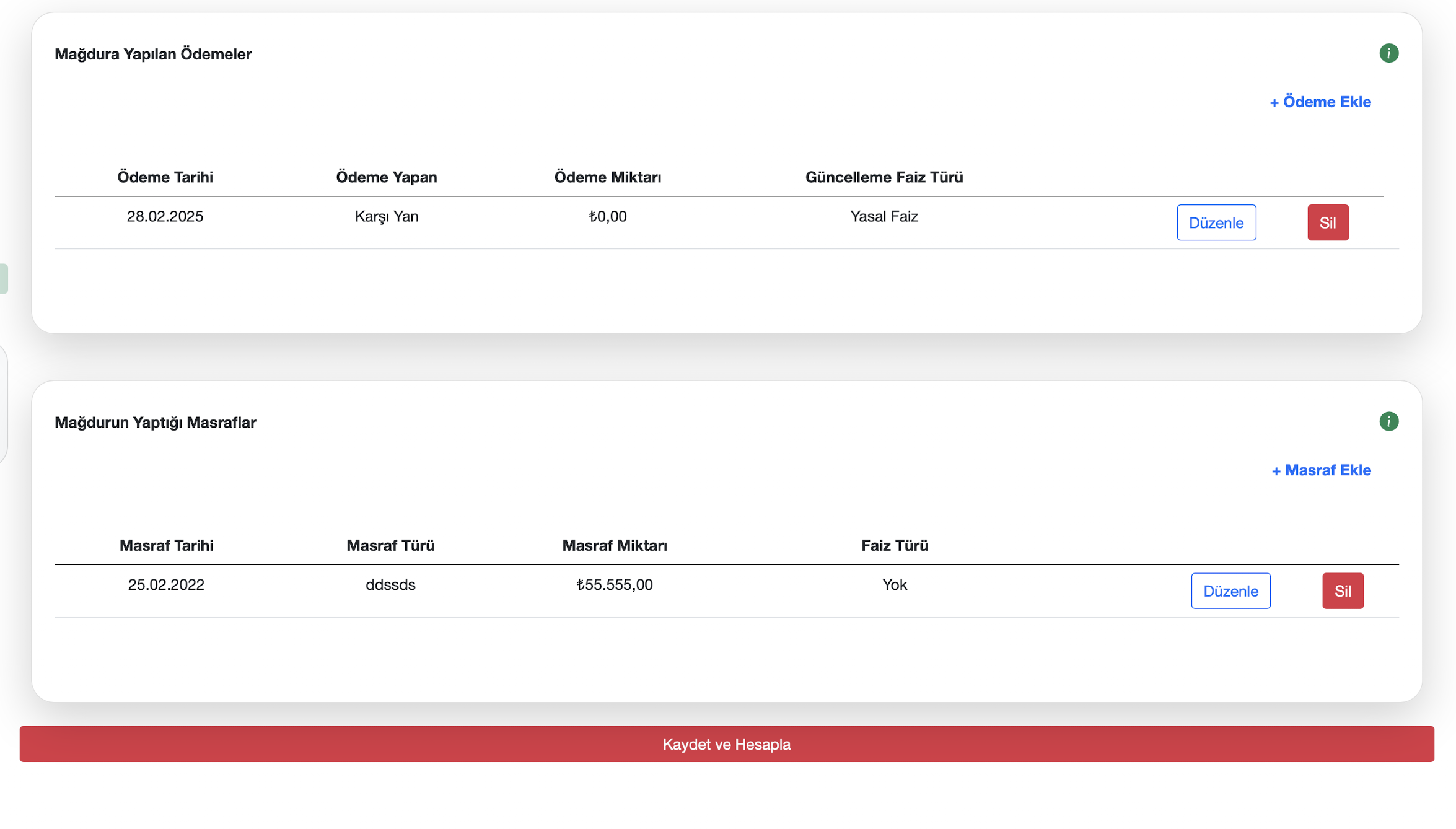Delete the ddssds expense with Sil
This screenshot has height=829, width=1456.
(x=1342, y=591)
